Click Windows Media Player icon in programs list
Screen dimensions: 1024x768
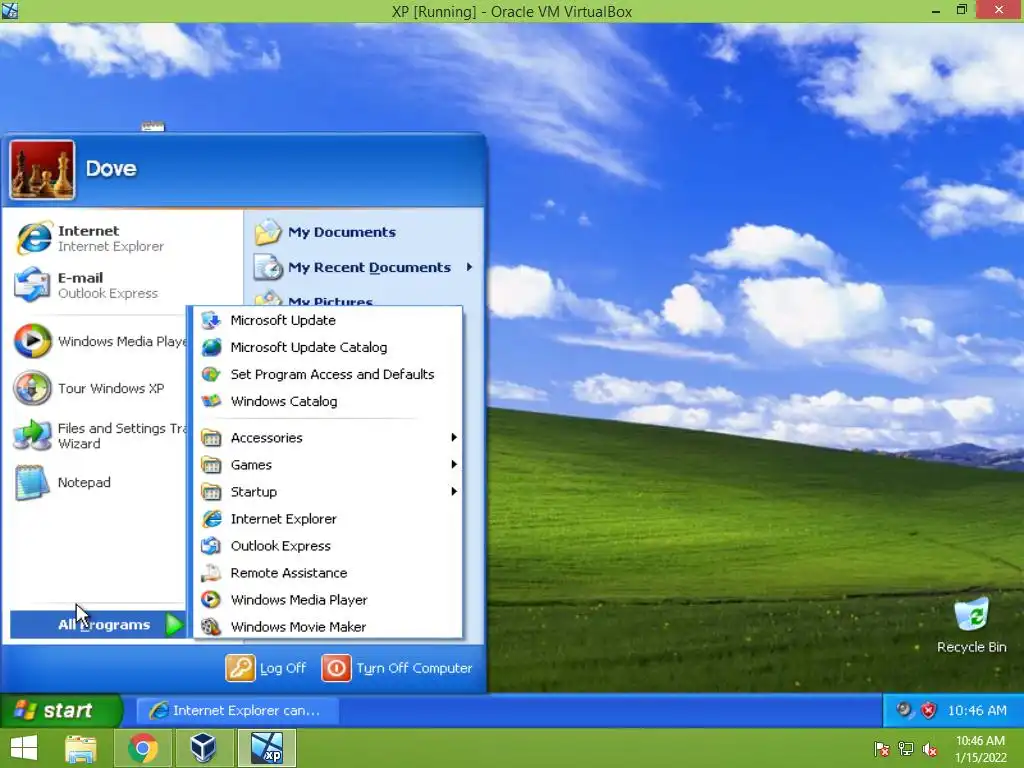[211, 600]
